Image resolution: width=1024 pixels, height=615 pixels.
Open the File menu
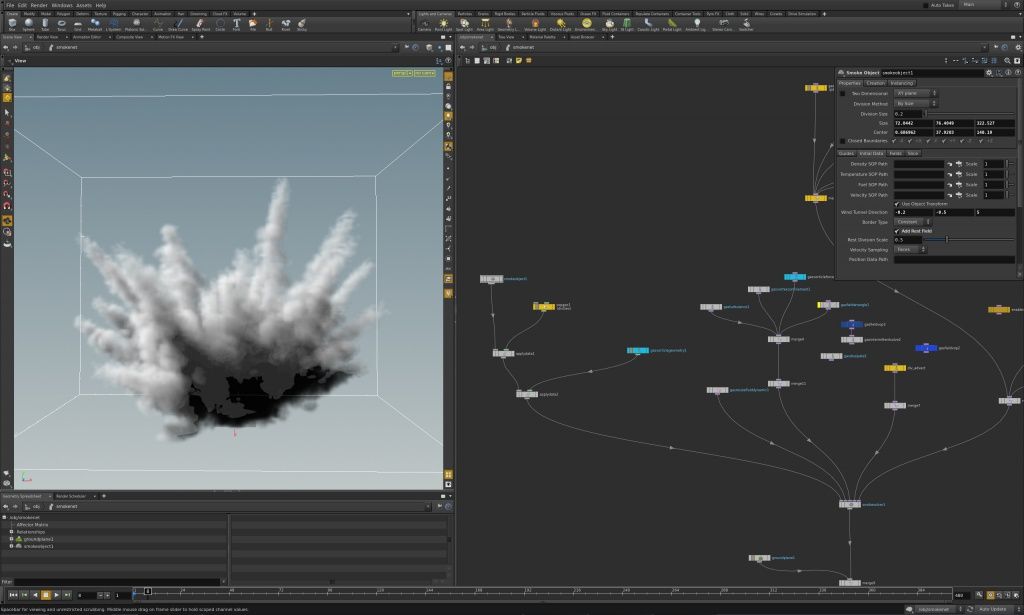pos(10,5)
